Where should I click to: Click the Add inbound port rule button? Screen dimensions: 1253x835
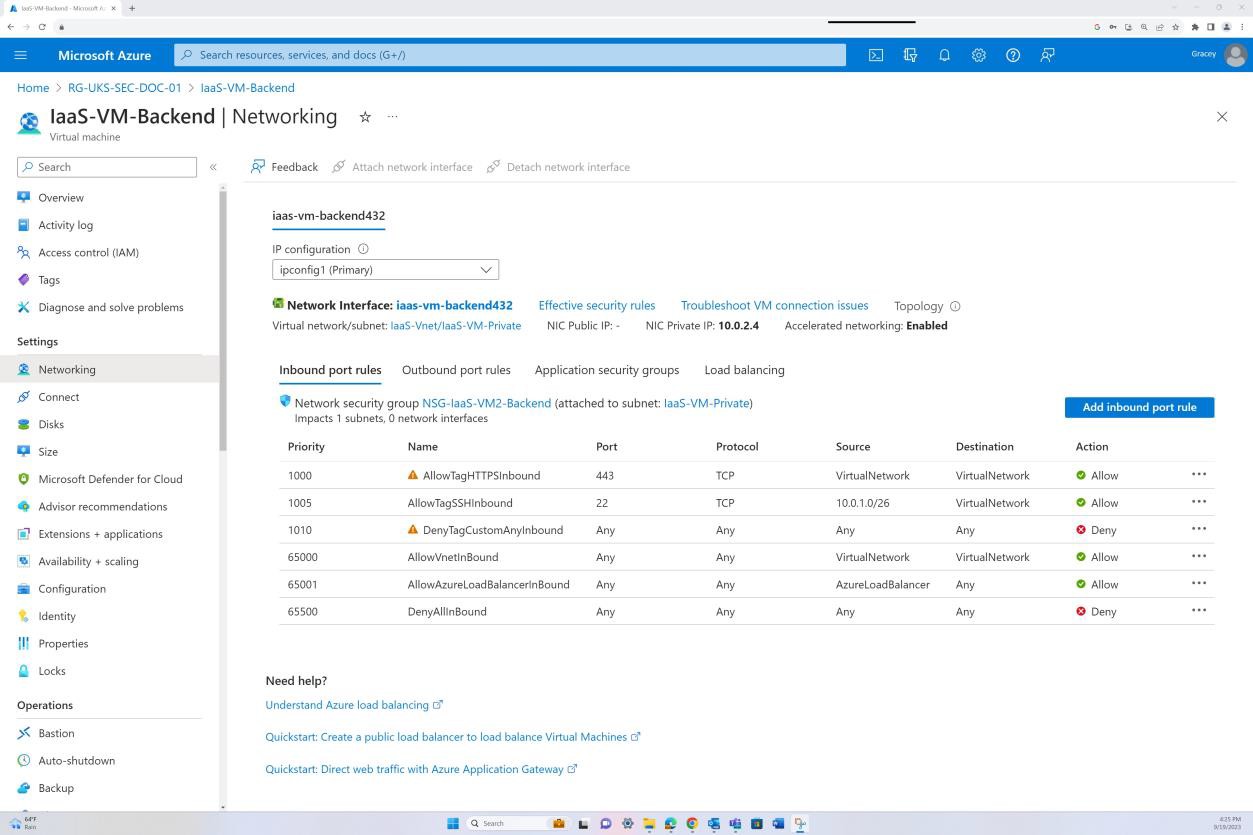coord(1138,407)
